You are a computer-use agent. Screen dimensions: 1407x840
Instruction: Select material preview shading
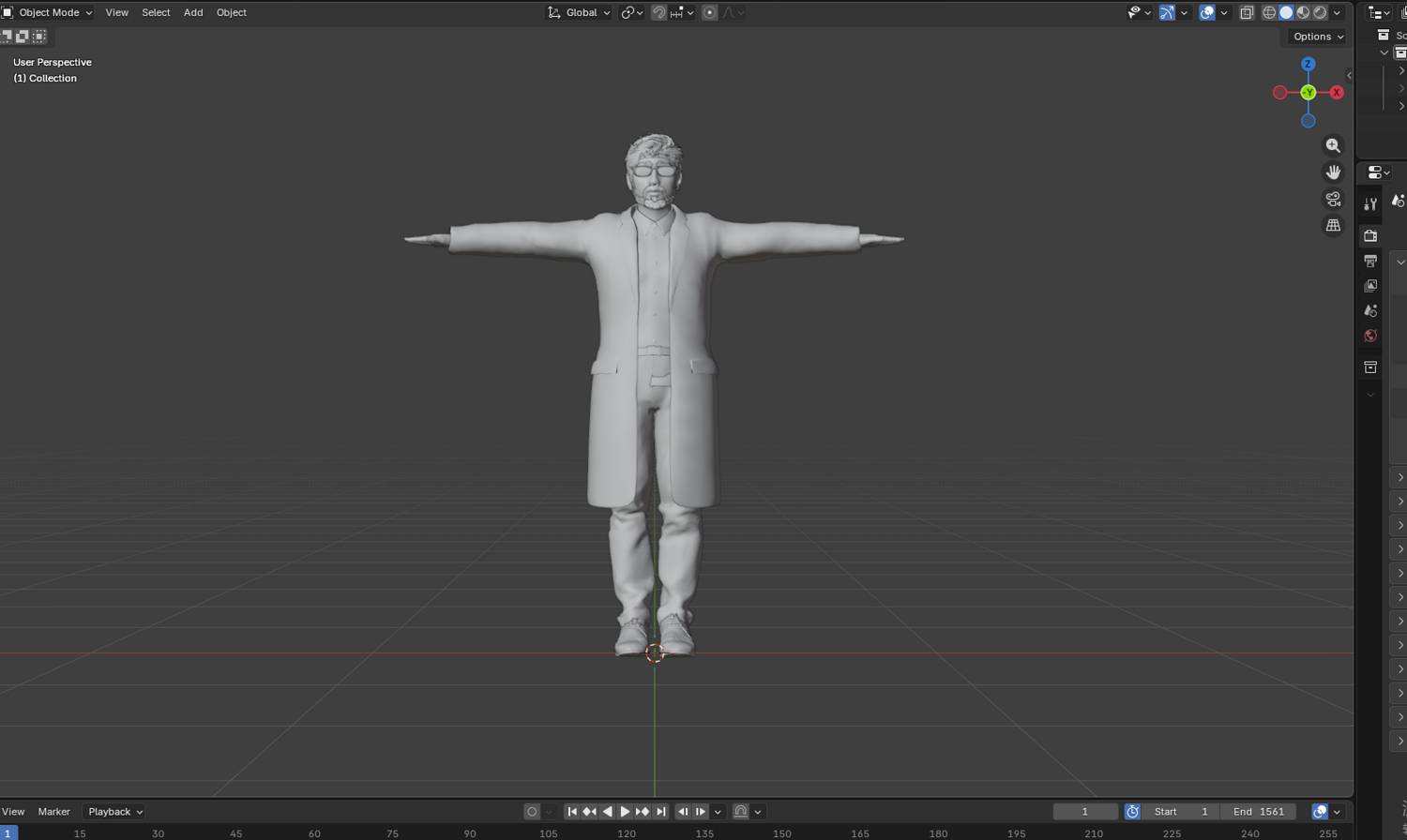pos(1303,12)
